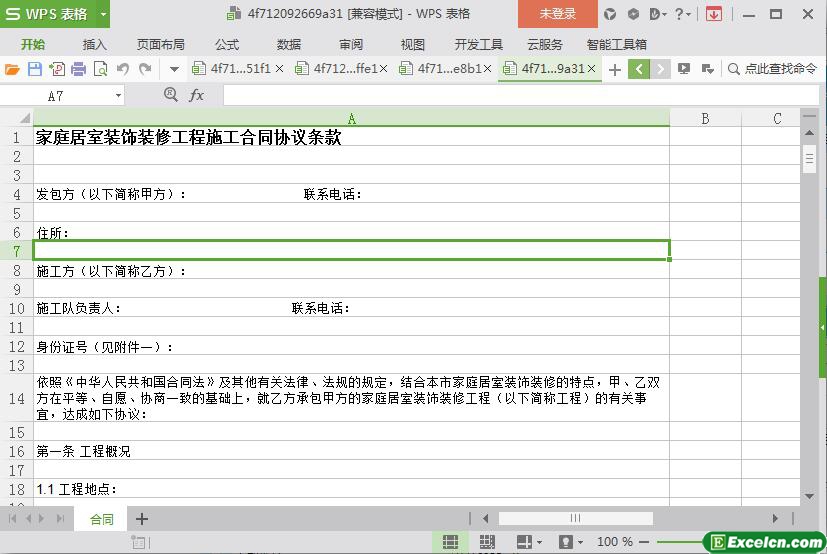The height and width of the screenshot is (554, 827).
Task: Open the feedback icon dropdown in title bar
Action: 658,14
